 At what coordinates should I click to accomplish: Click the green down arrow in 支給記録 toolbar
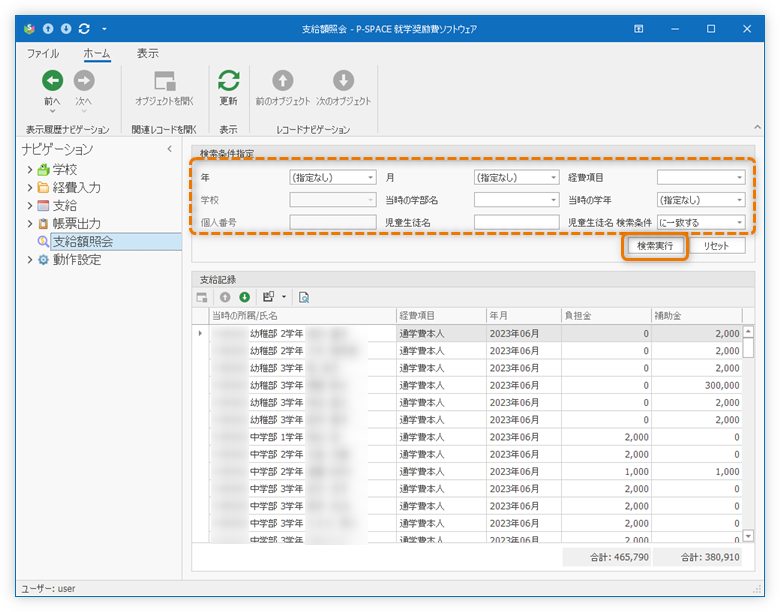(244, 297)
